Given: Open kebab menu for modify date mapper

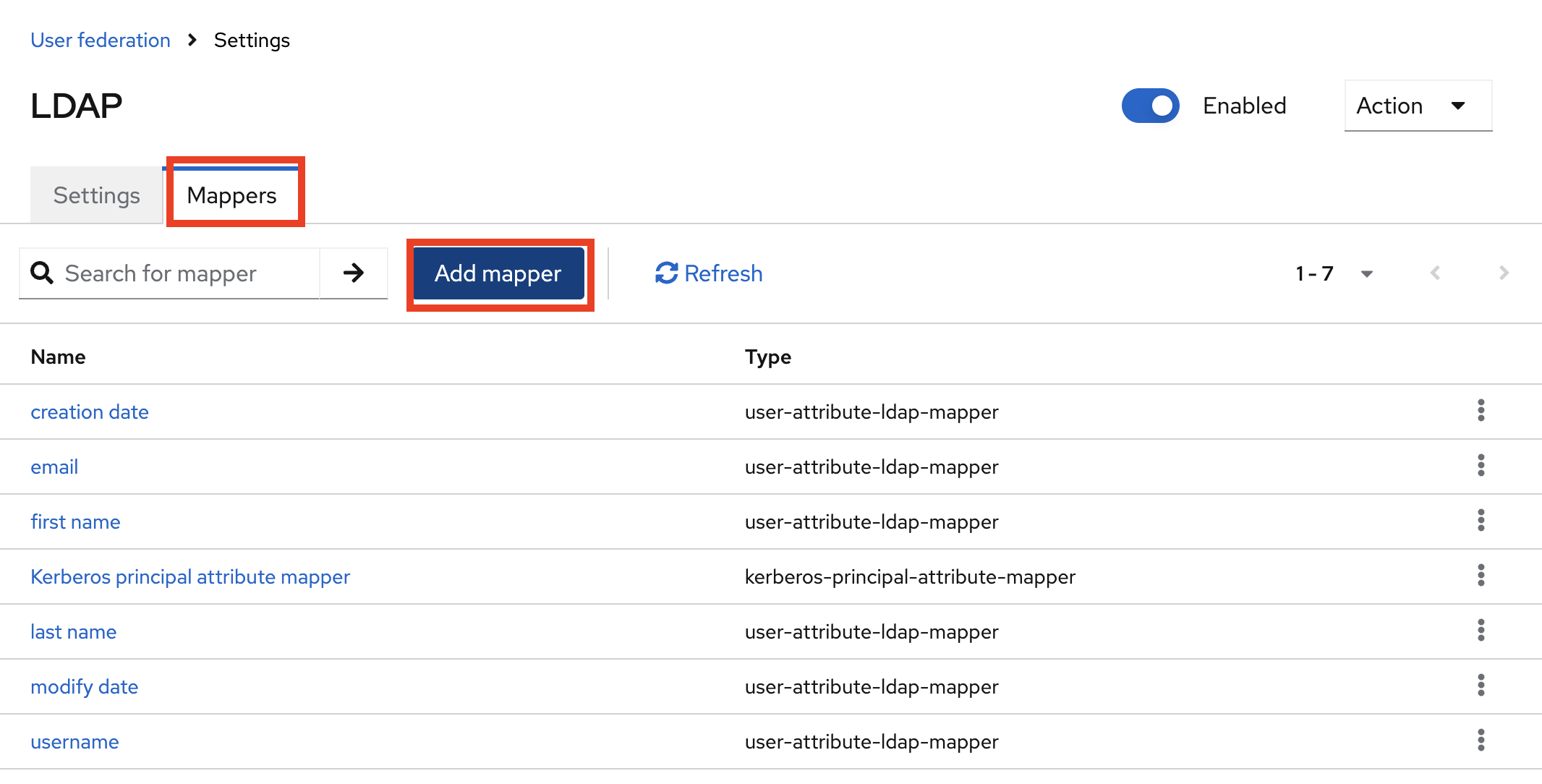Looking at the screenshot, I should [1481, 686].
